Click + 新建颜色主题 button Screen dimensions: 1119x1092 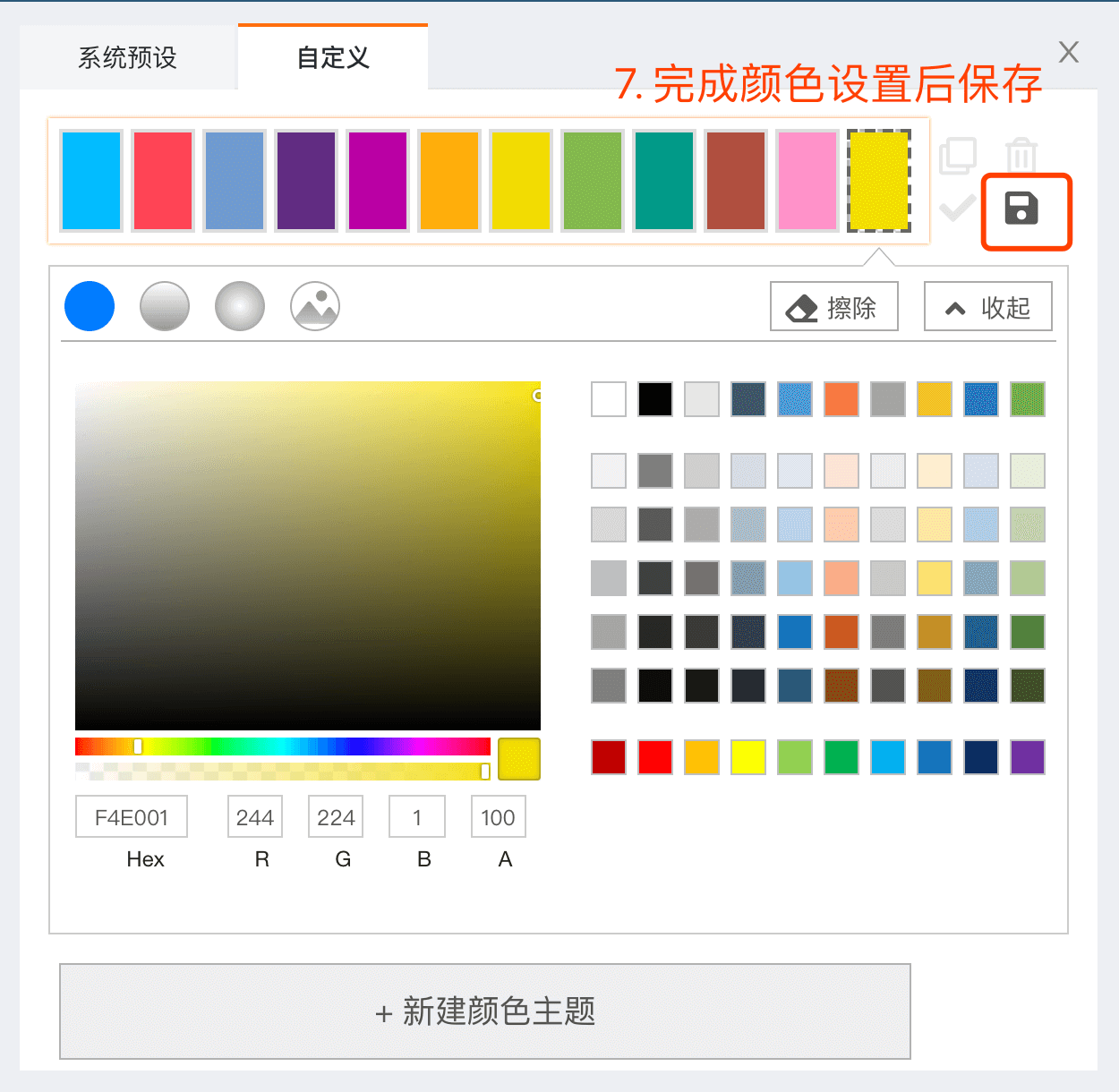point(485,1011)
